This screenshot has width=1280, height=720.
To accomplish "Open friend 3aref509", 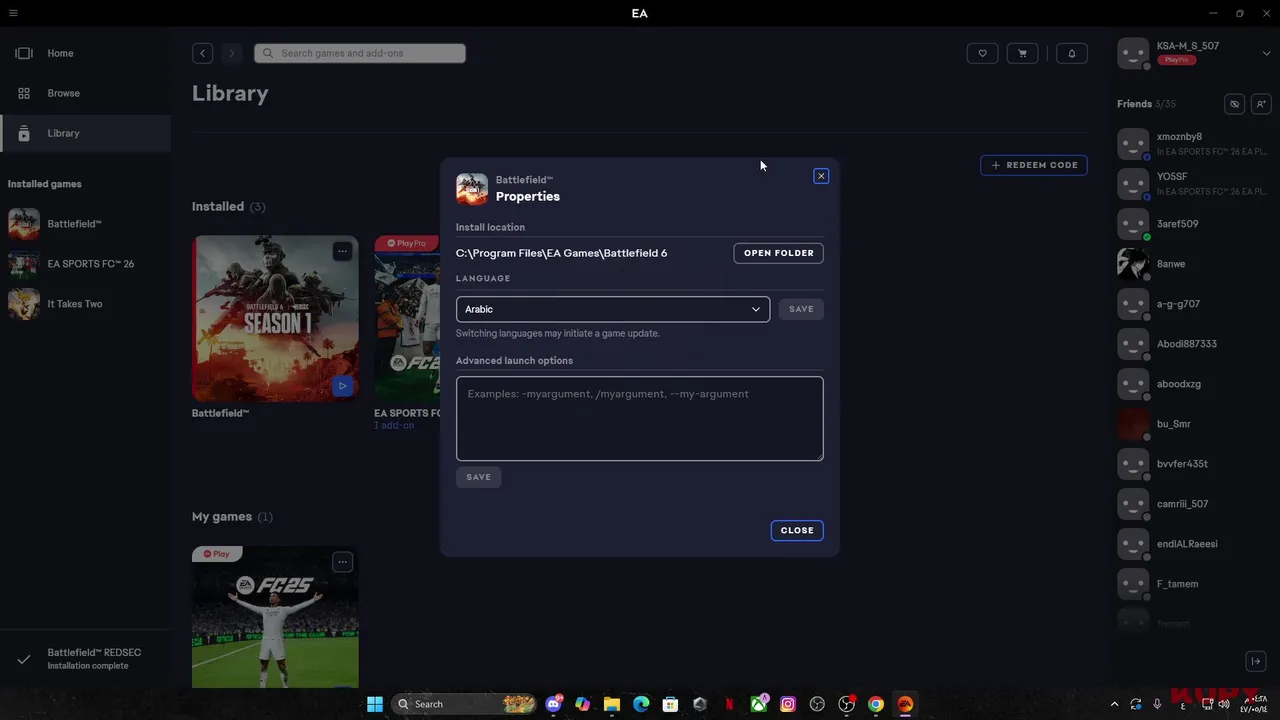I will 1194,224.
